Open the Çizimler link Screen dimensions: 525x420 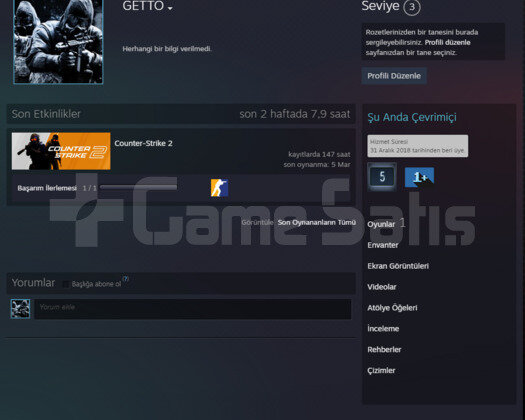coord(381,371)
